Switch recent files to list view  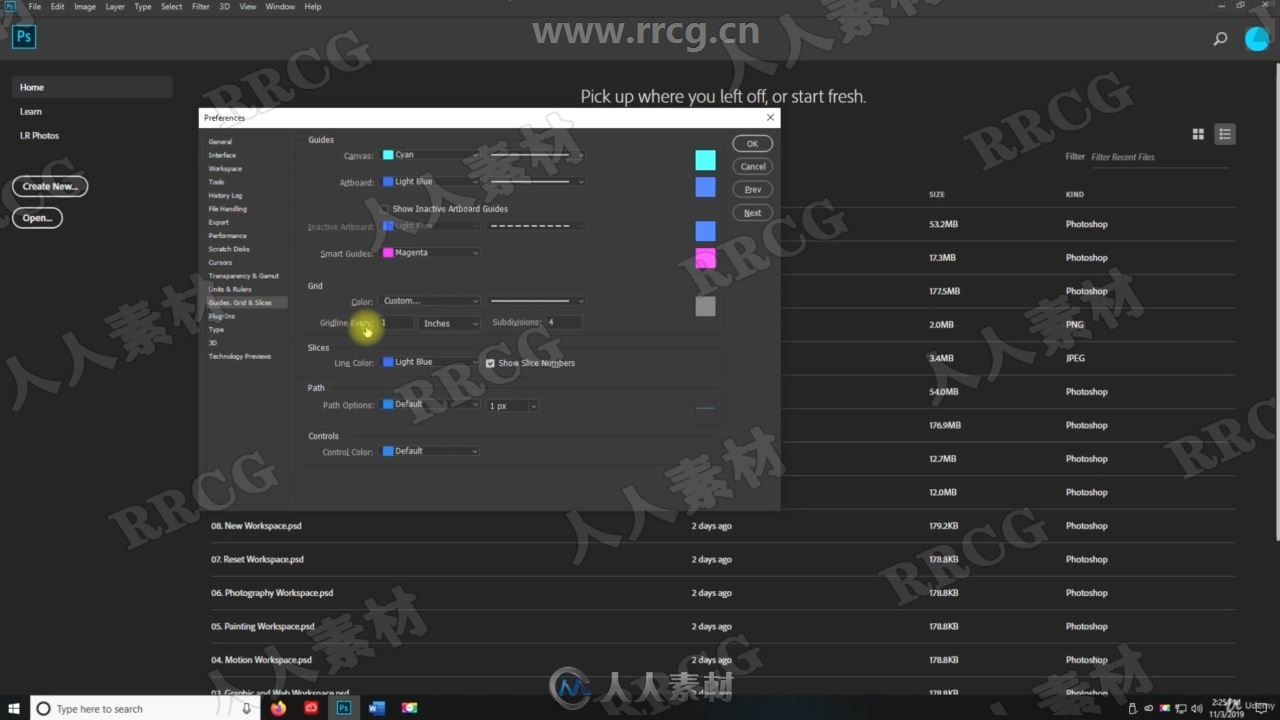pos(1225,134)
